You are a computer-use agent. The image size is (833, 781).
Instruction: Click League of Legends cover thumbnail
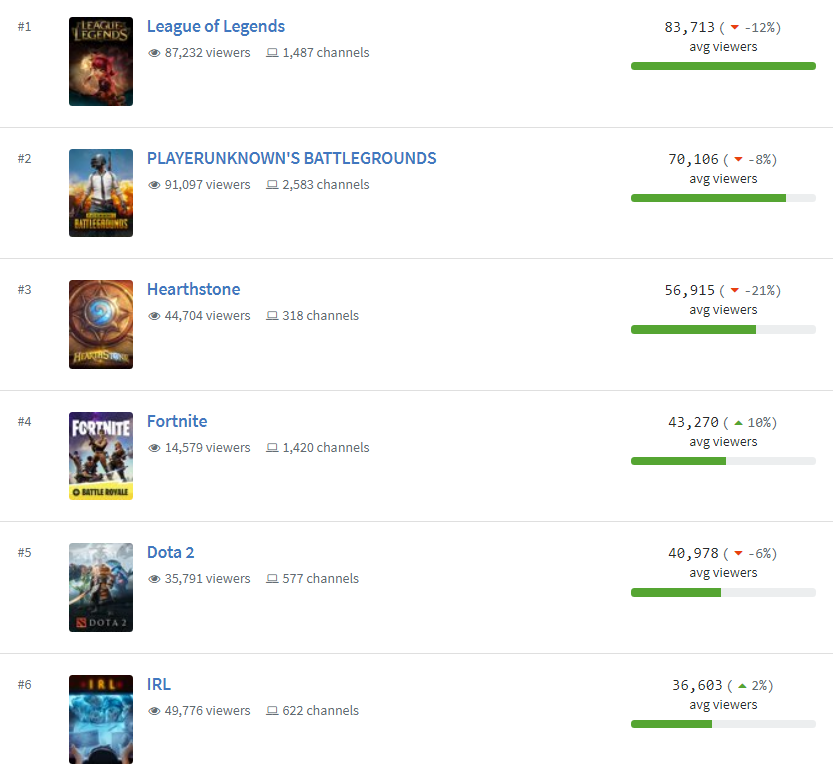(x=100, y=61)
